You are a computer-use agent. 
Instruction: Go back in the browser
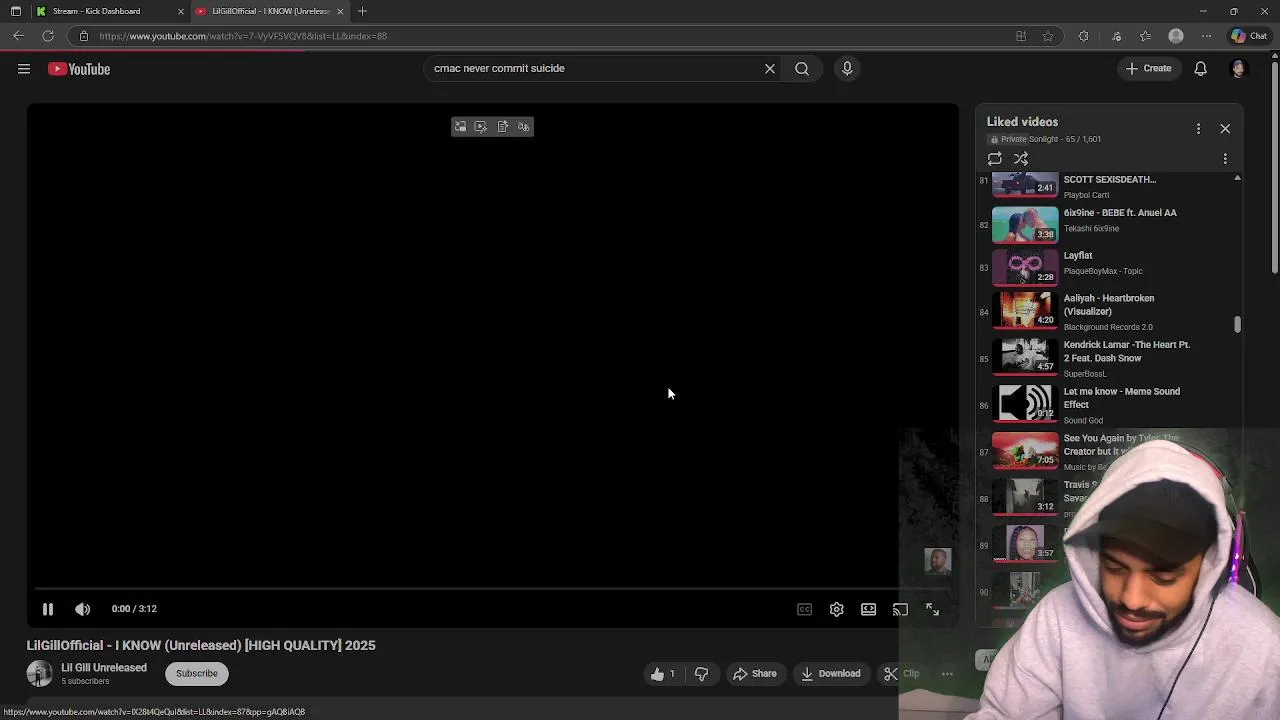pyautogui.click(x=18, y=36)
